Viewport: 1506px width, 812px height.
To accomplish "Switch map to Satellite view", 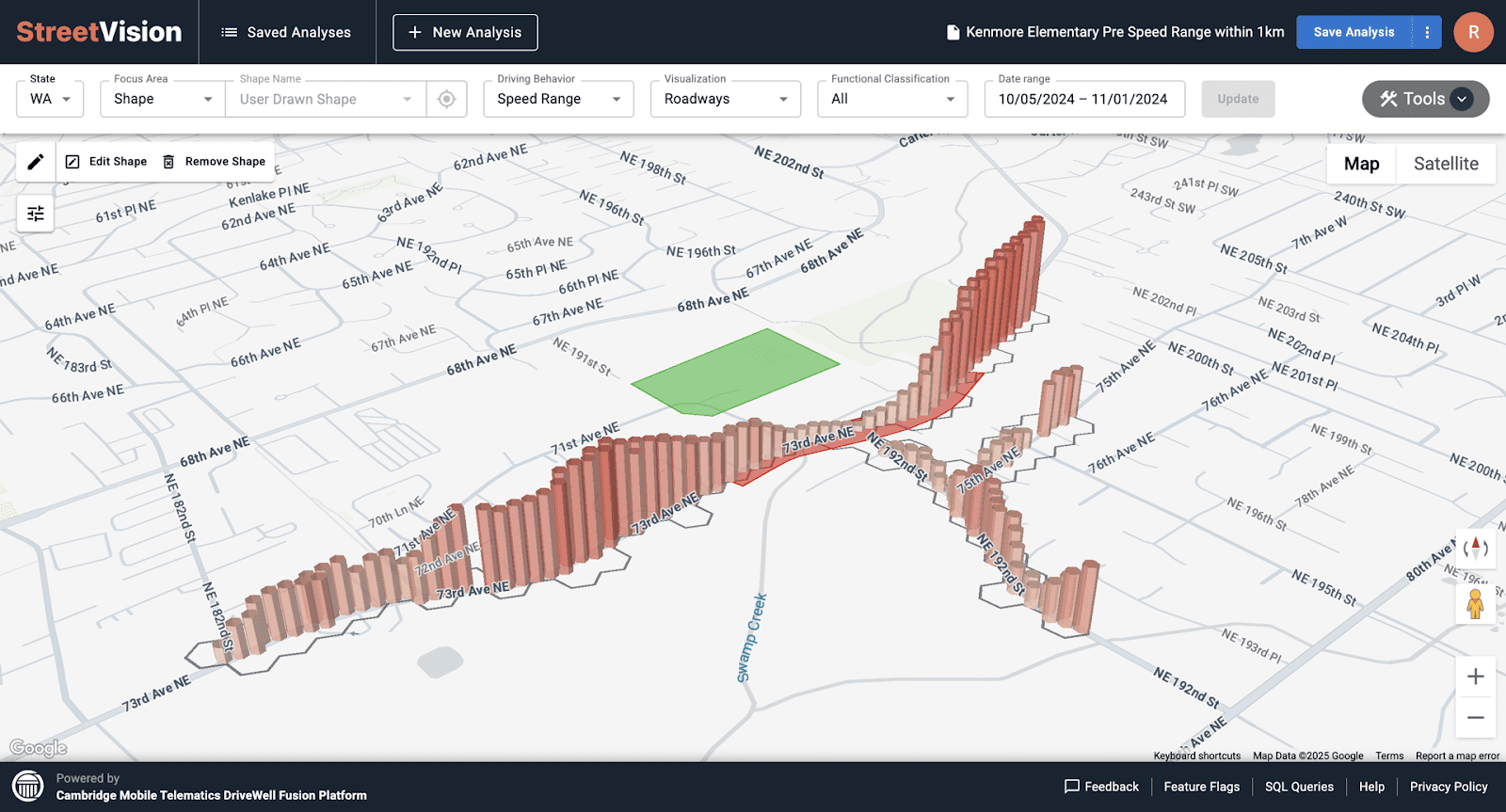I will tap(1445, 164).
